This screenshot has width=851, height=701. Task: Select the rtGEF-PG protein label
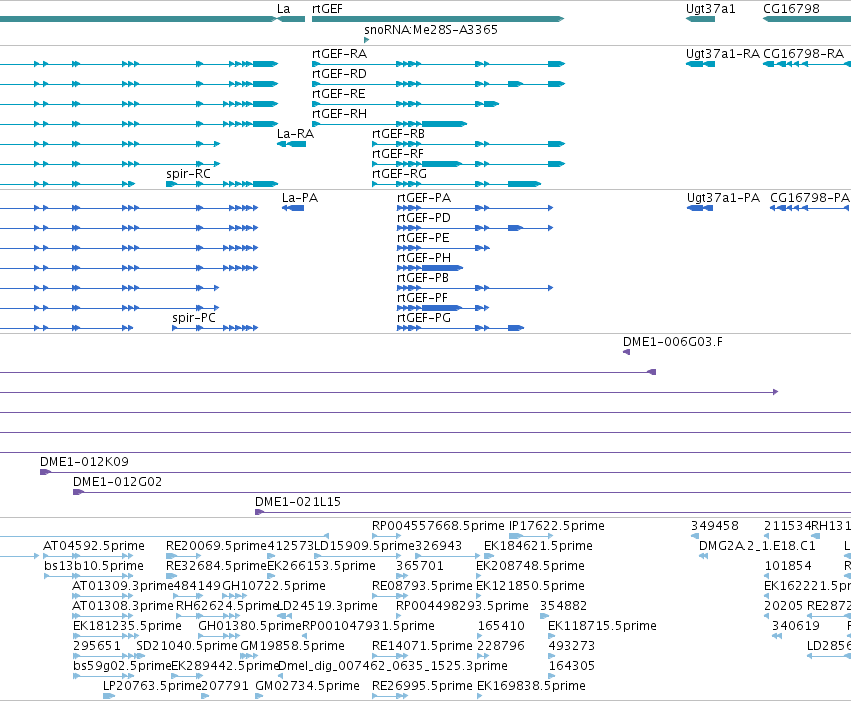point(424,318)
